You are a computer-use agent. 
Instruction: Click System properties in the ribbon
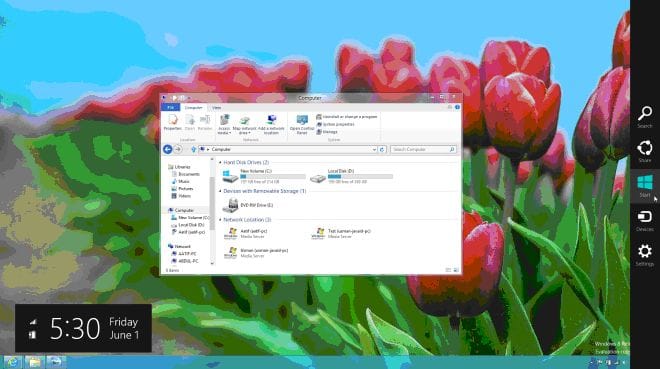tap(335, 125)
